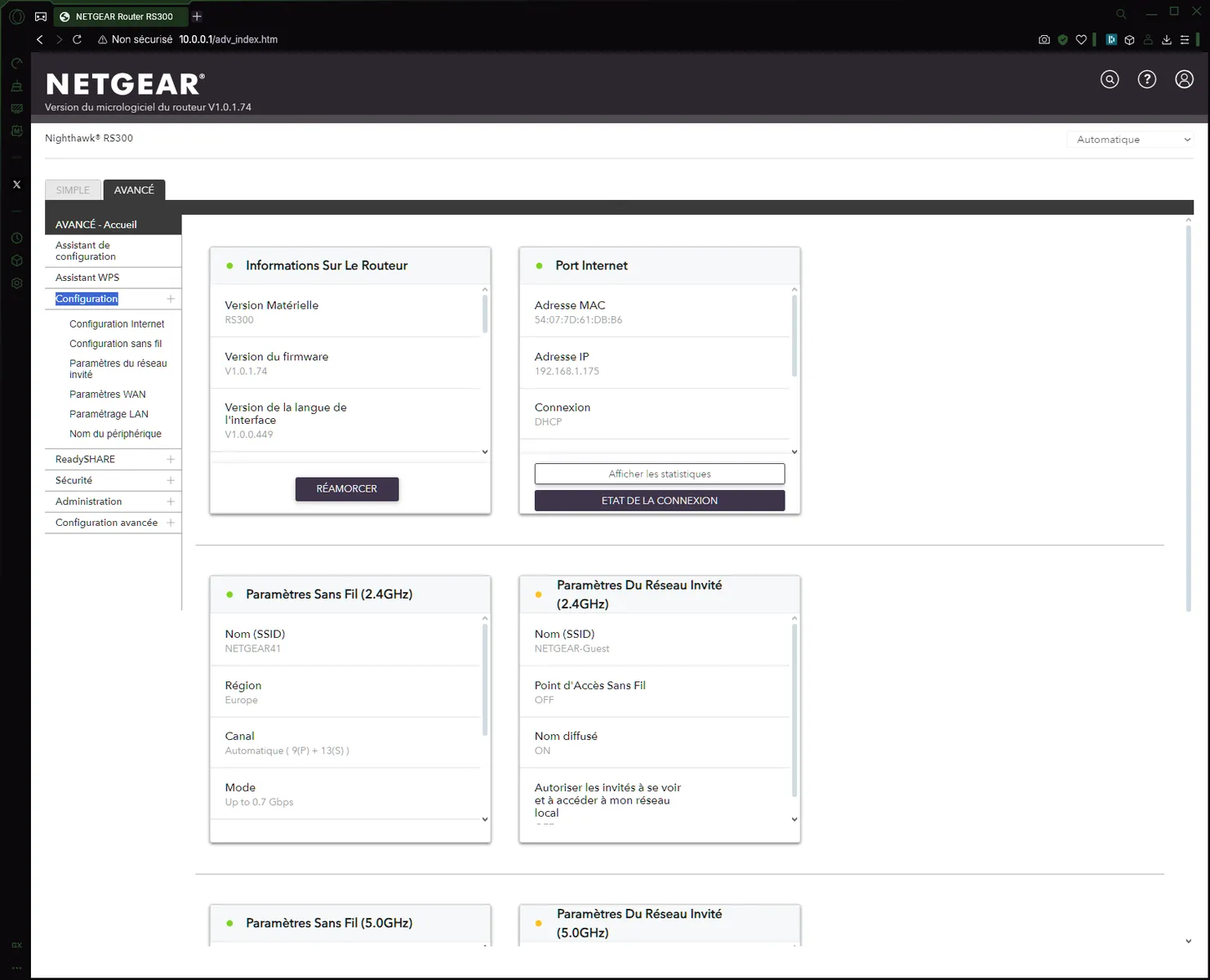Open Configuration sans fil submenu item
This screenshot has height=980, width=1210.
tap(115, 344)
